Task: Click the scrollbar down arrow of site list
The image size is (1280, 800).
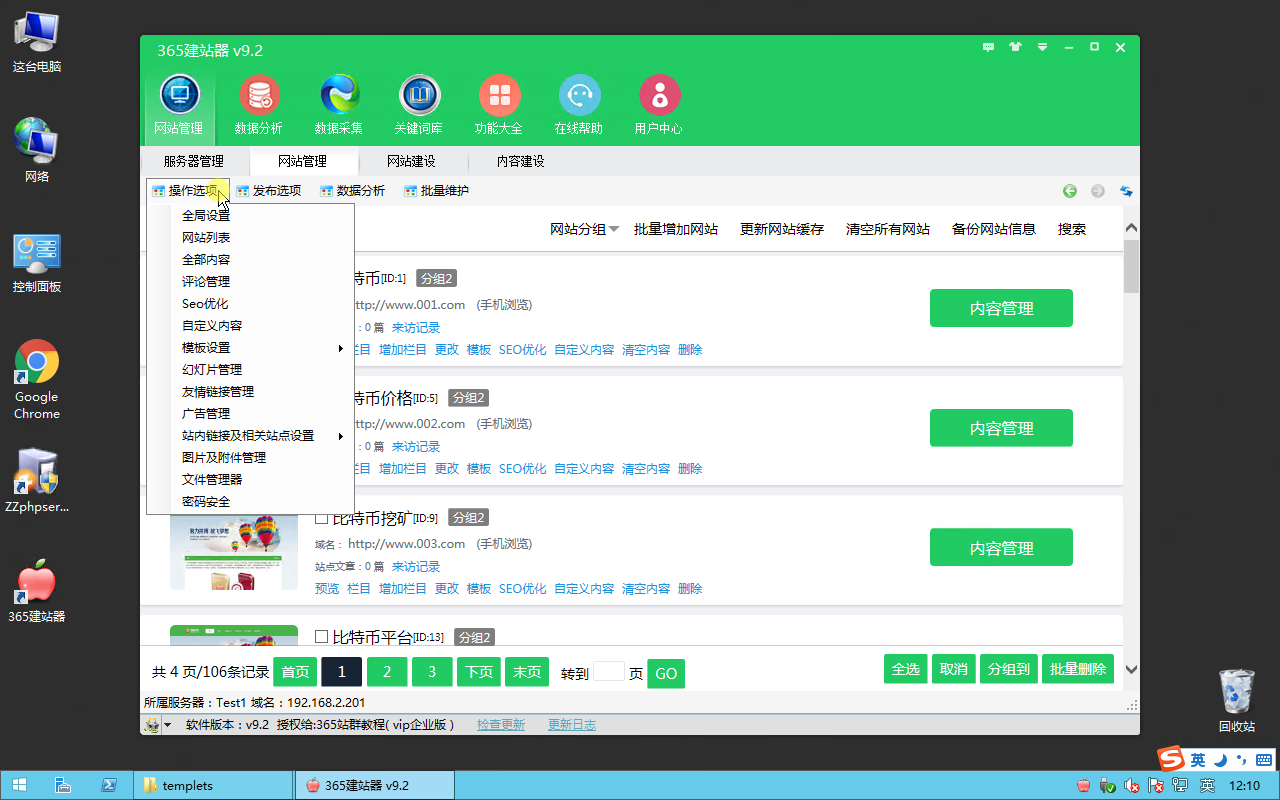Action: point(1131,669)
